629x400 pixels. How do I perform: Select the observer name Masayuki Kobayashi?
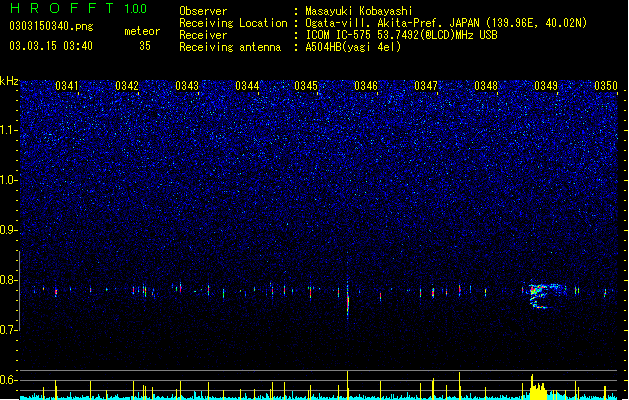tap(359, 11)
